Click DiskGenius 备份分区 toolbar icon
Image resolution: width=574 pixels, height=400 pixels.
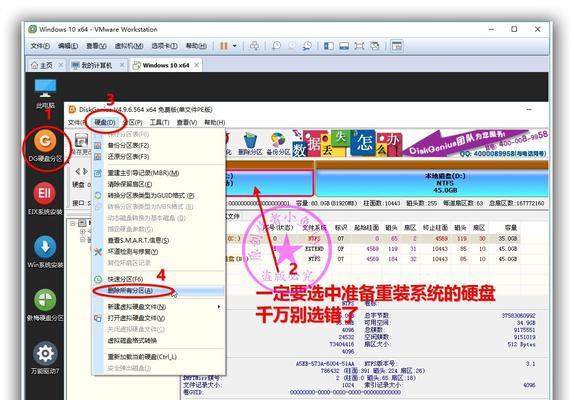coord(278,144)
